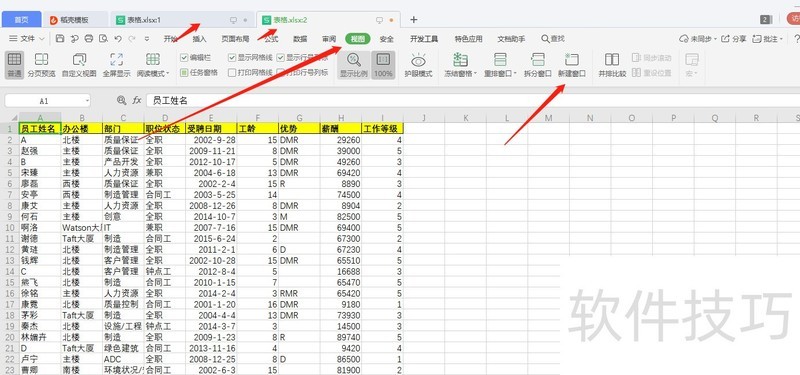Expand the 重排窗口 arrange windows dropdown
Screen dimensions: 800x375
pyautogui.click(x=501, y=65)
